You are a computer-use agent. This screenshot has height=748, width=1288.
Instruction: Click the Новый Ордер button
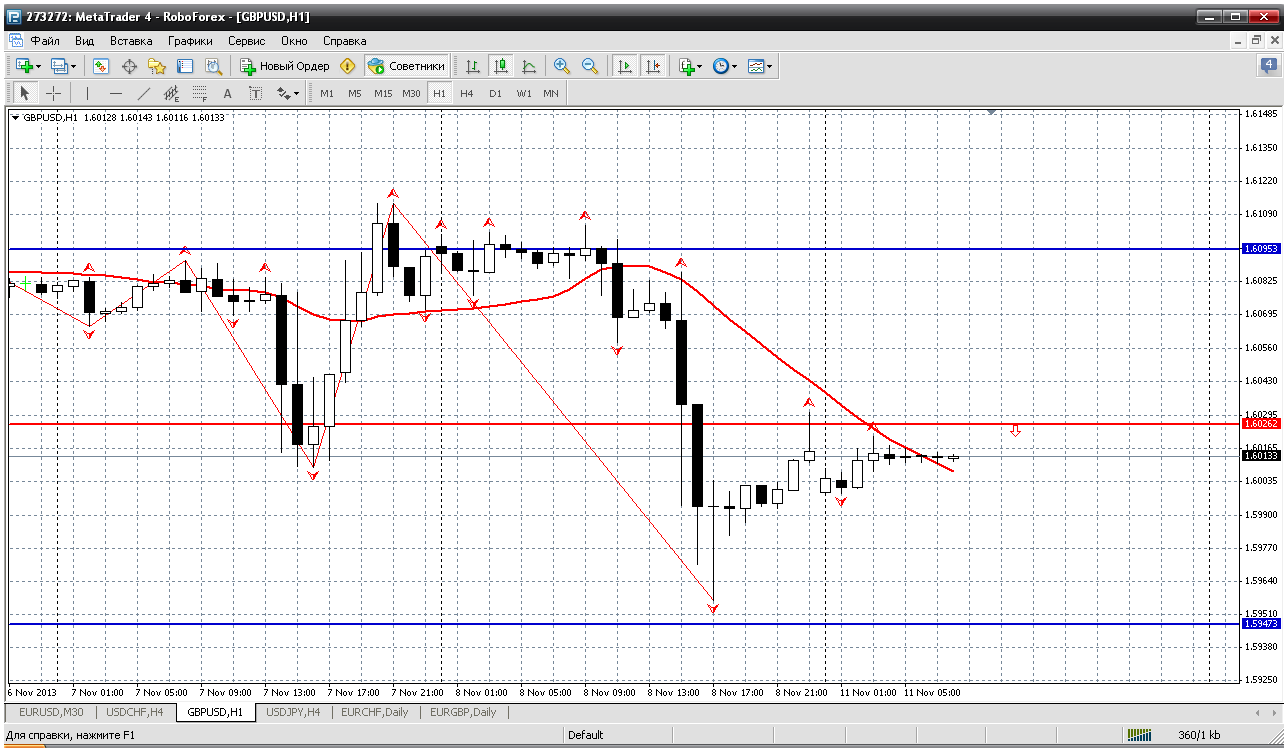click(x=285, y=66)
